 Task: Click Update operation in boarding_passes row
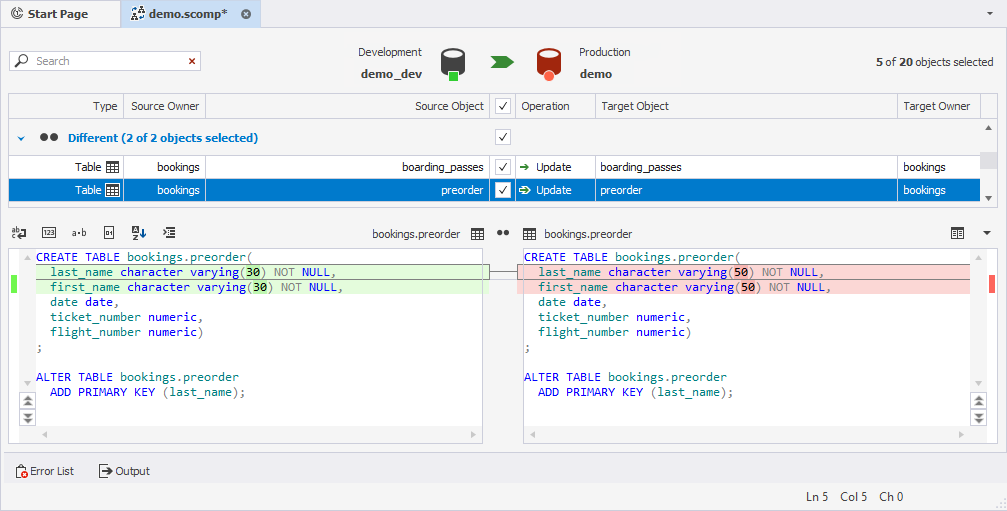pyautogui.click(x=554, y=167)
